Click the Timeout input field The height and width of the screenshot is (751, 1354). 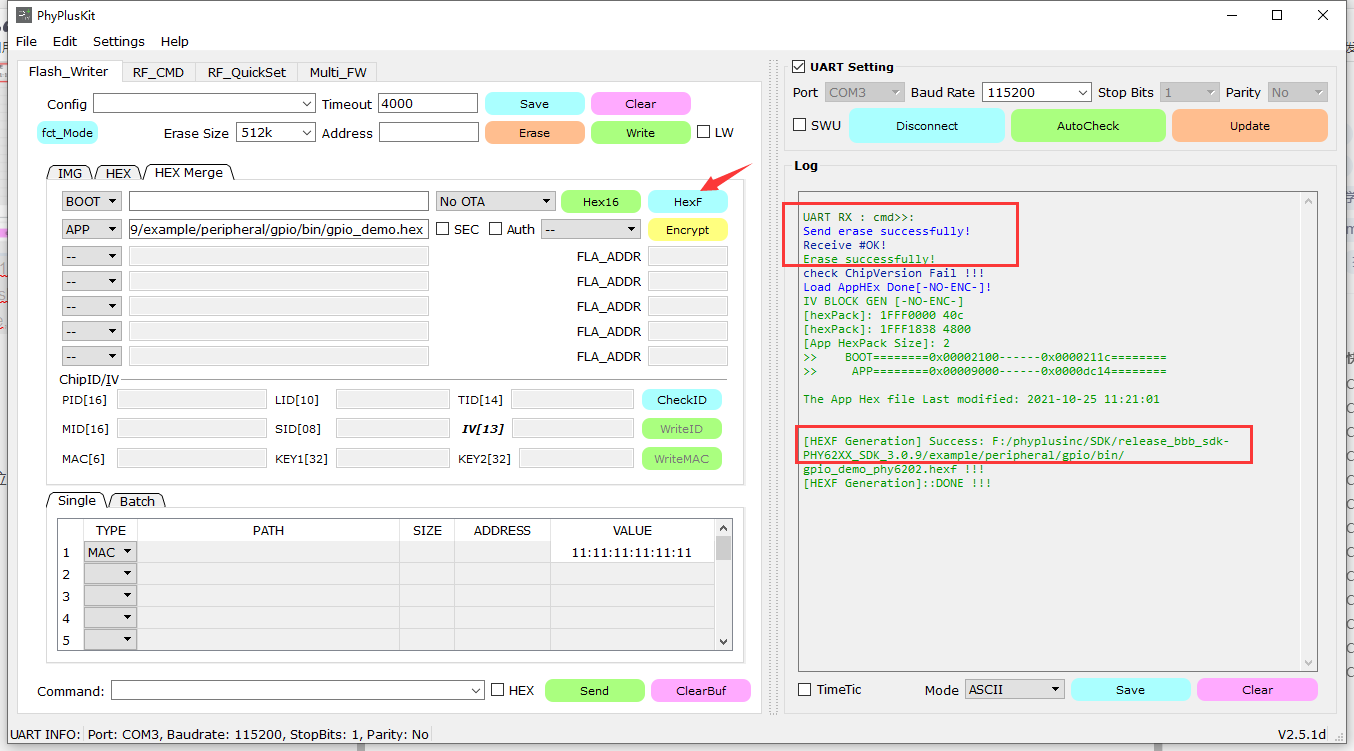pos(428,103)
